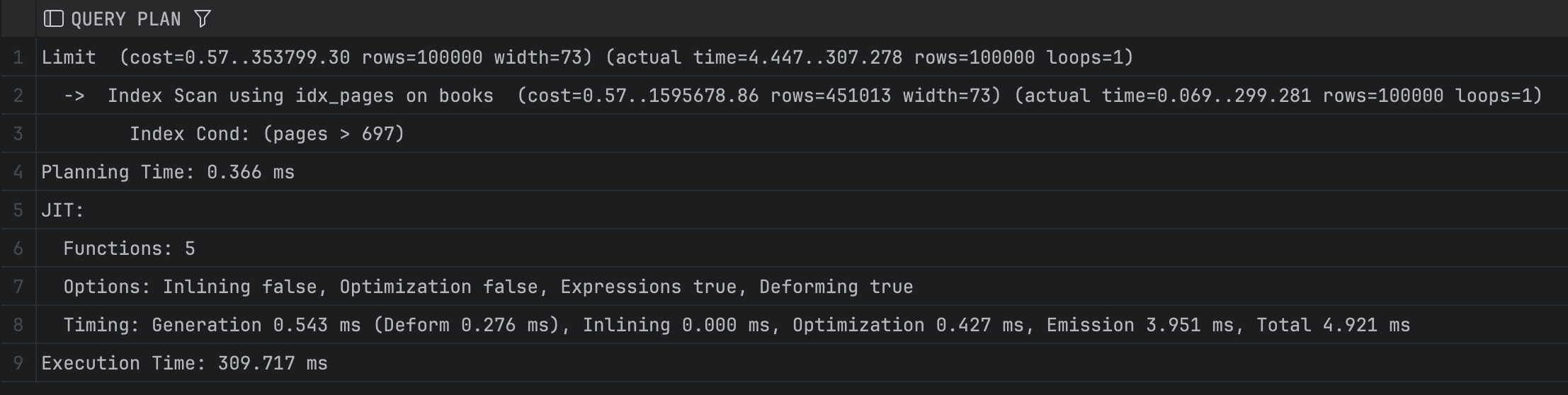Click the Execution Time 309.717 ms cell
1568x395 pixels.
(x=184, y=363)
